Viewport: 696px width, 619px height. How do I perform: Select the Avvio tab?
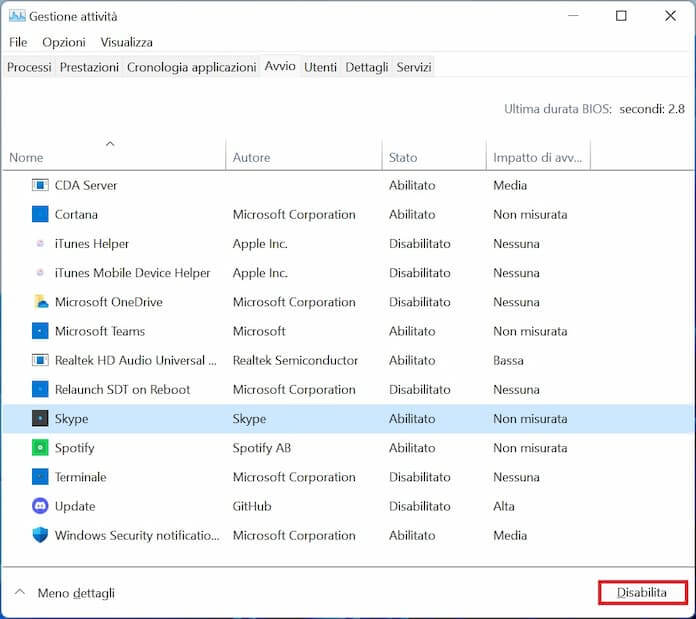[x=280, y=66]
